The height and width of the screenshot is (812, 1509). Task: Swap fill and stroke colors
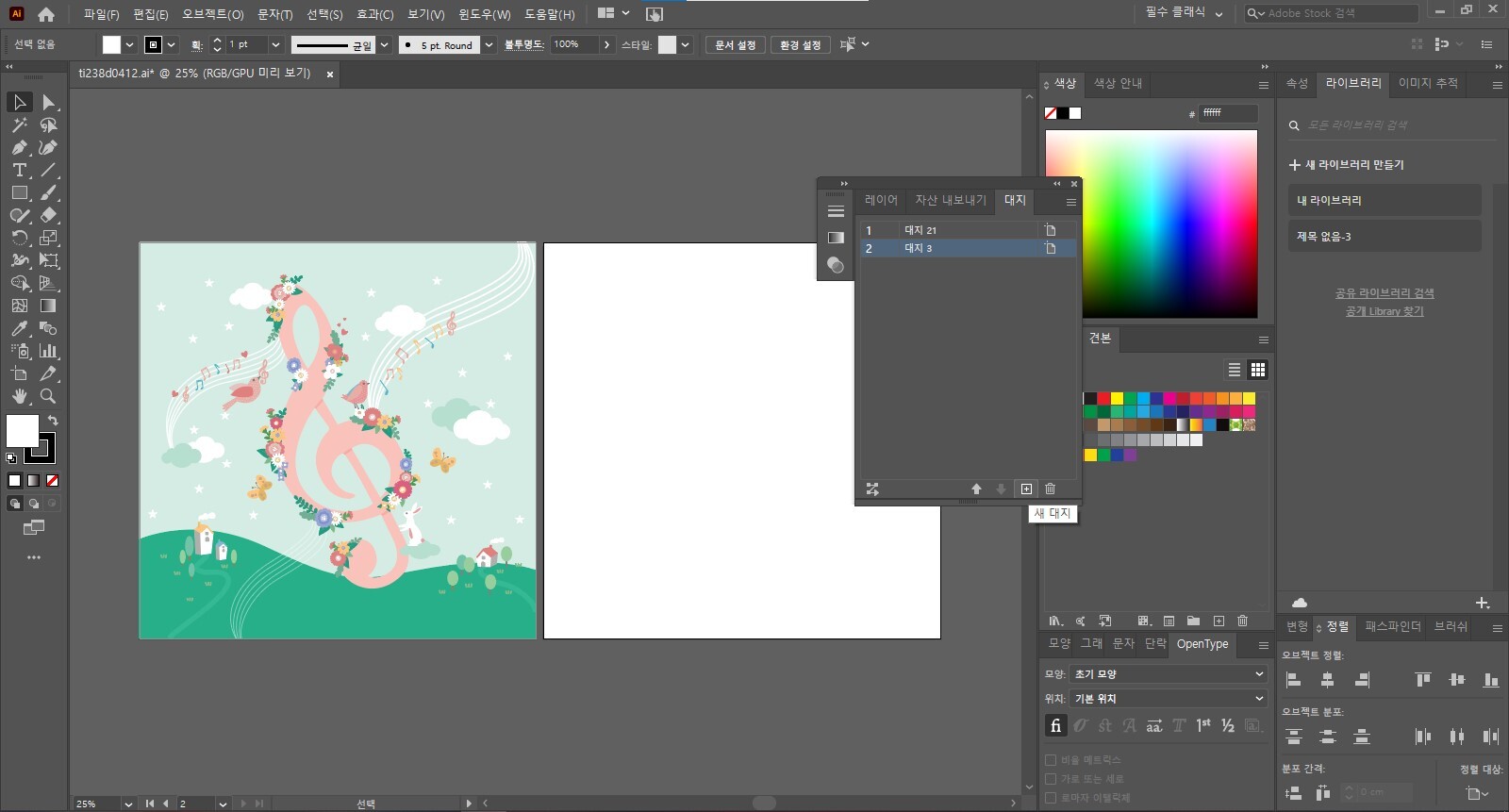coord(53,421)
